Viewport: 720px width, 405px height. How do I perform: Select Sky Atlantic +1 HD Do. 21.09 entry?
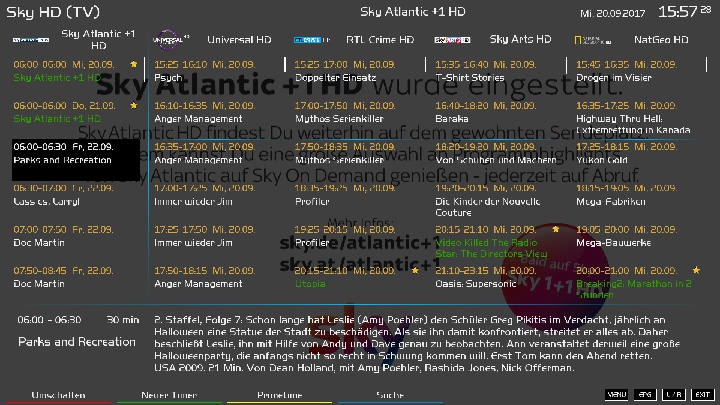coord(76,112)
